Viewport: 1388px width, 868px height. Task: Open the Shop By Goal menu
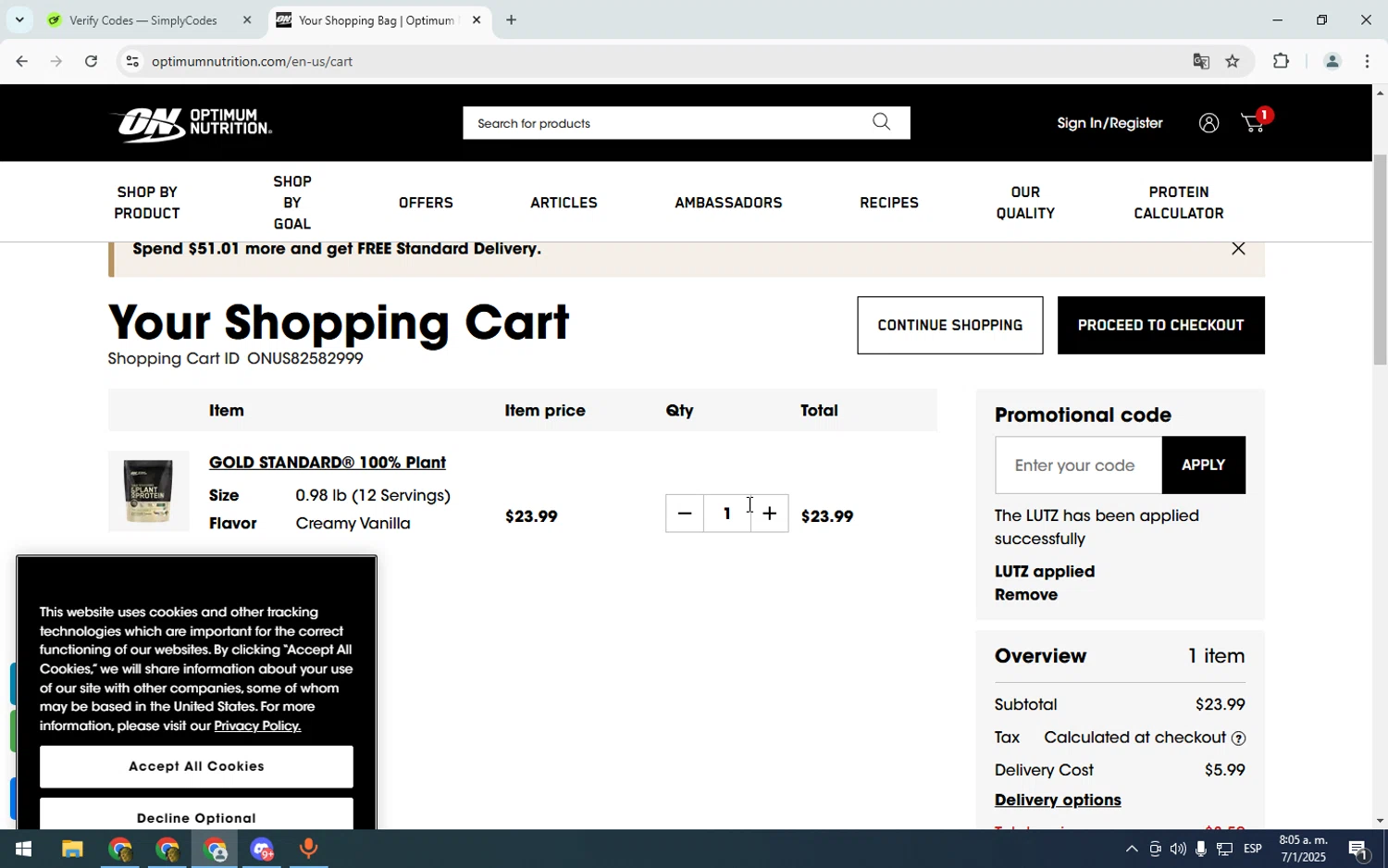point(292,203)
